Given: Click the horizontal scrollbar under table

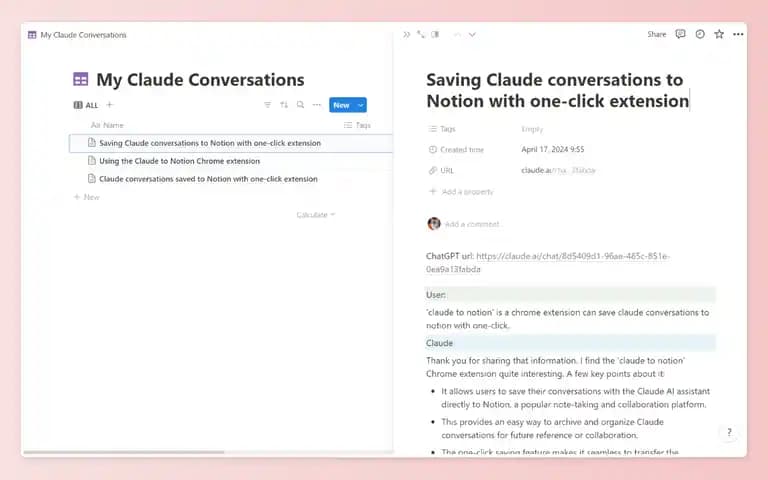Looking at the screenshot, I should click(x=123, y=452).
